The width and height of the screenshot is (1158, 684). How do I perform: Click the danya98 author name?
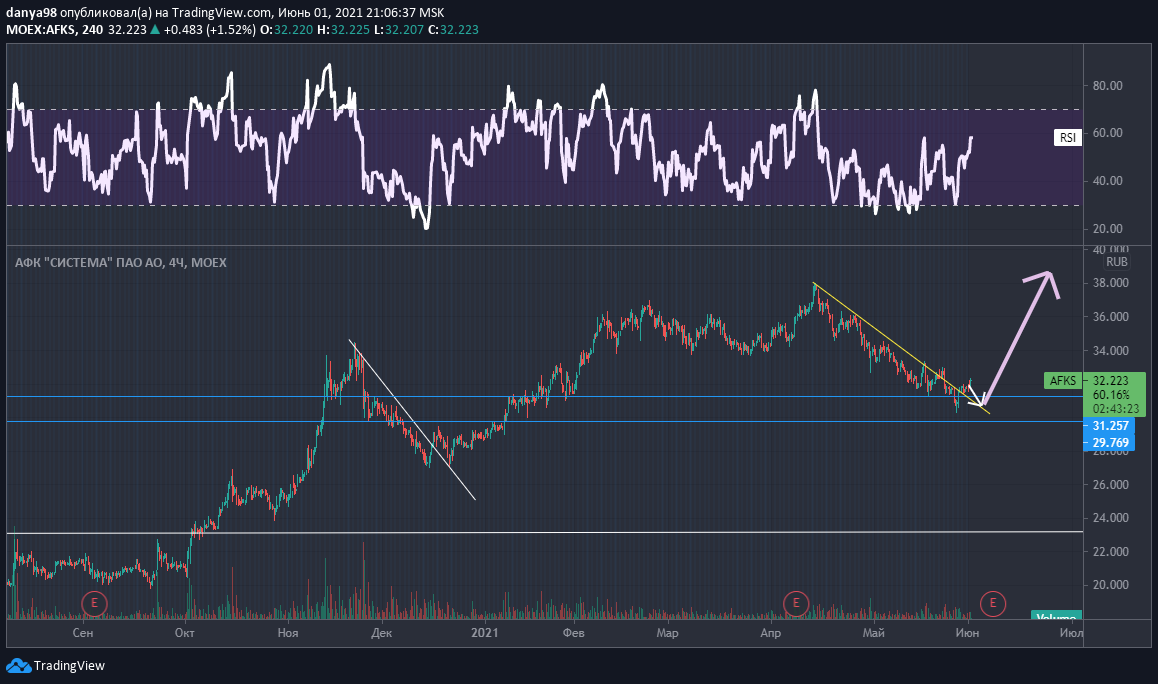(x=31, y=13)
